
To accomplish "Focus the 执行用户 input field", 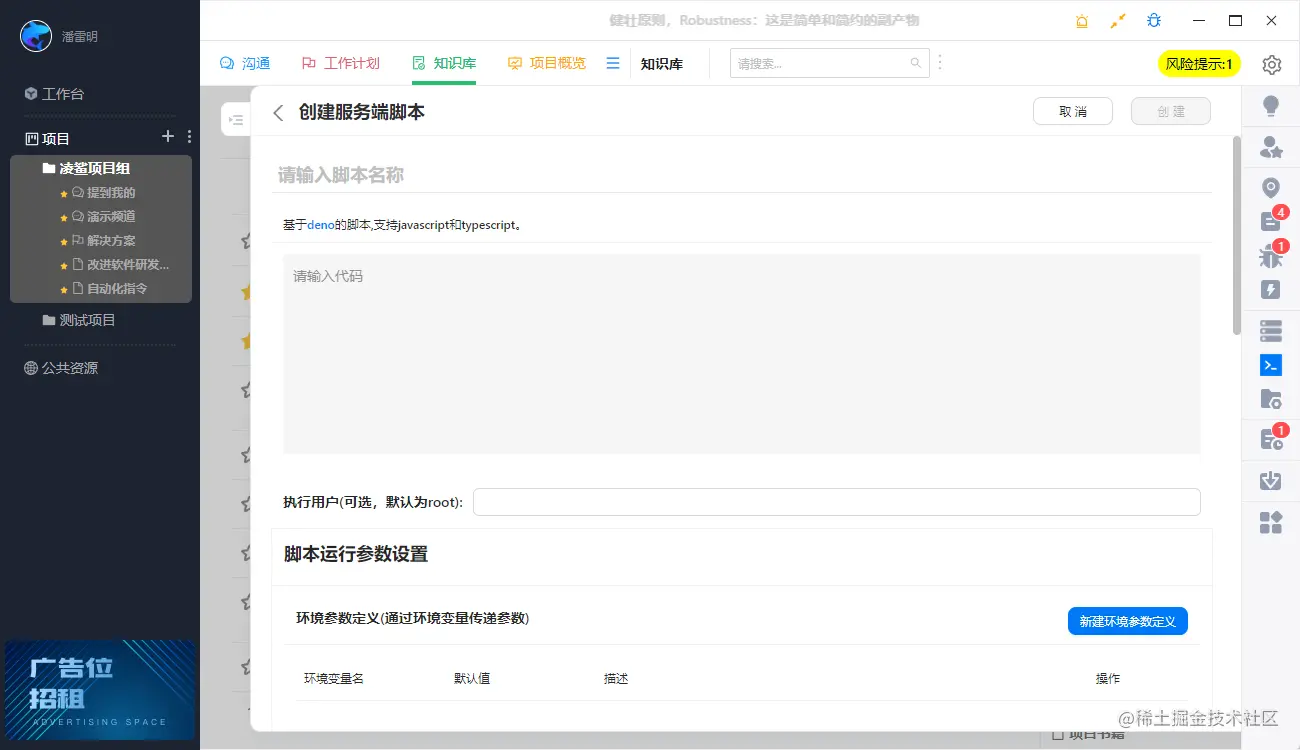I will pyautogui.click(x=837, y=502).
